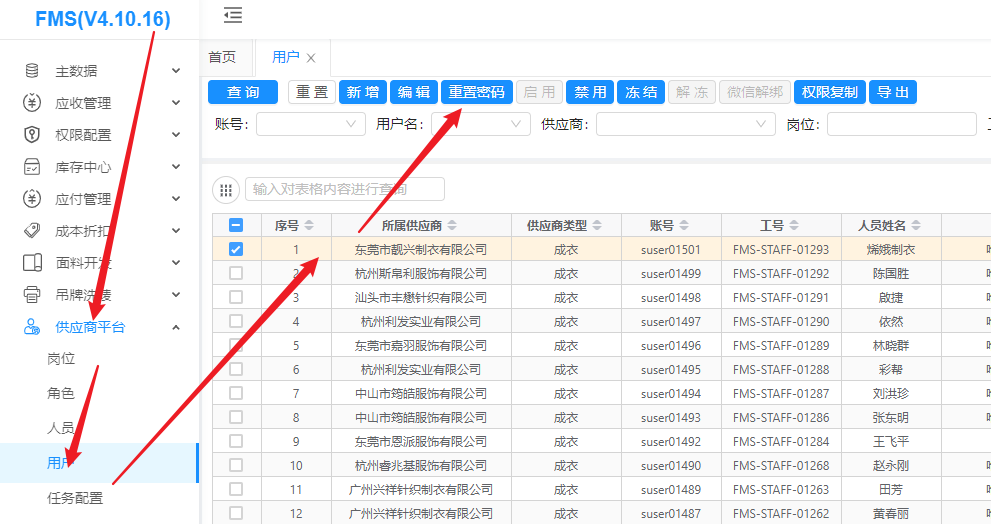
Task: Click the 主数据 database icon
Action: (x=32, y=71)
